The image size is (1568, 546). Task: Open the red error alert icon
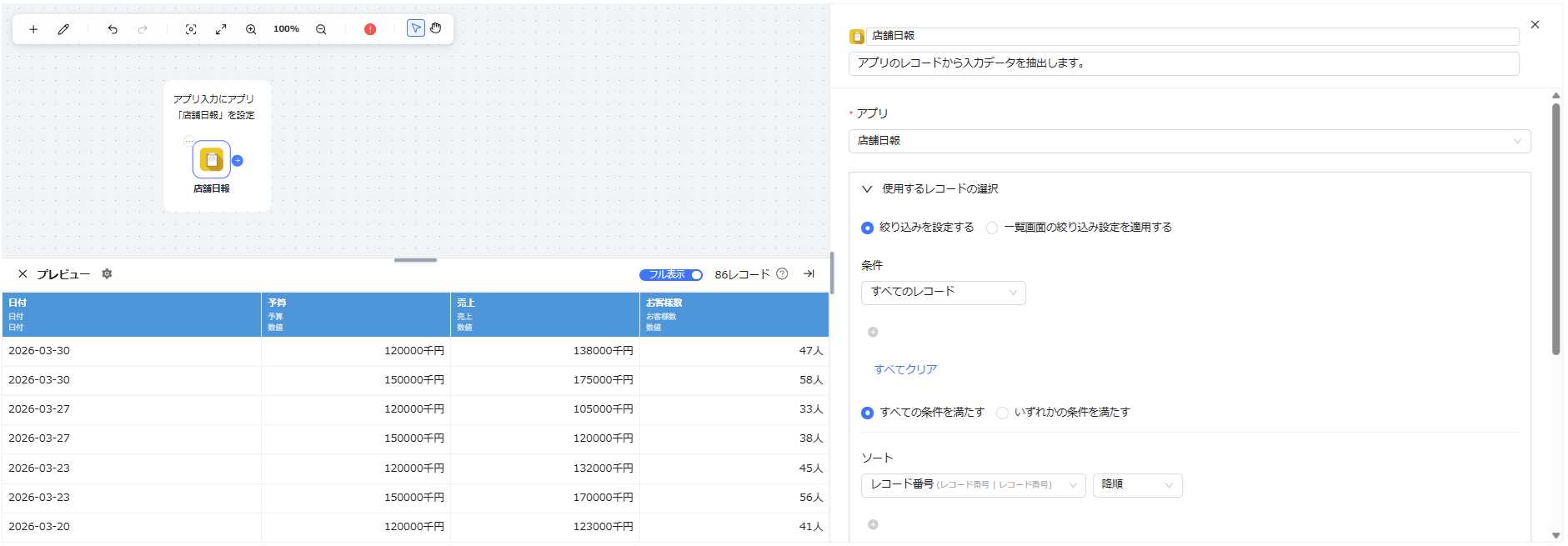(x=370, y=29)
